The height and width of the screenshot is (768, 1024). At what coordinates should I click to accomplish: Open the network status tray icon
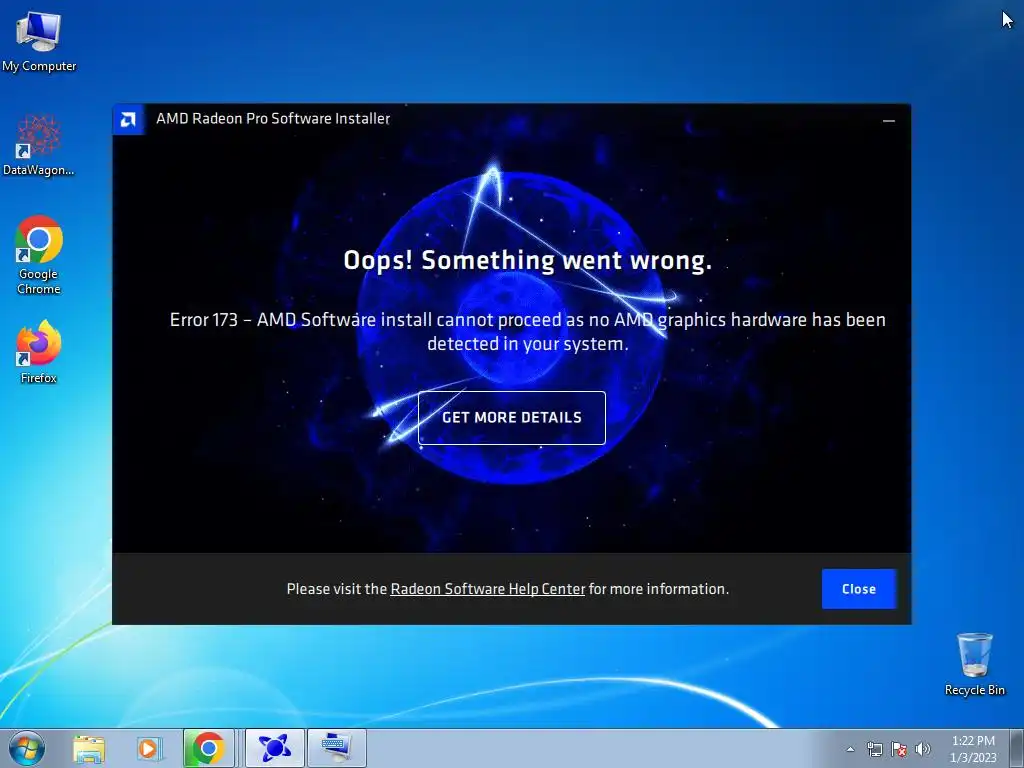click(874, 749)
